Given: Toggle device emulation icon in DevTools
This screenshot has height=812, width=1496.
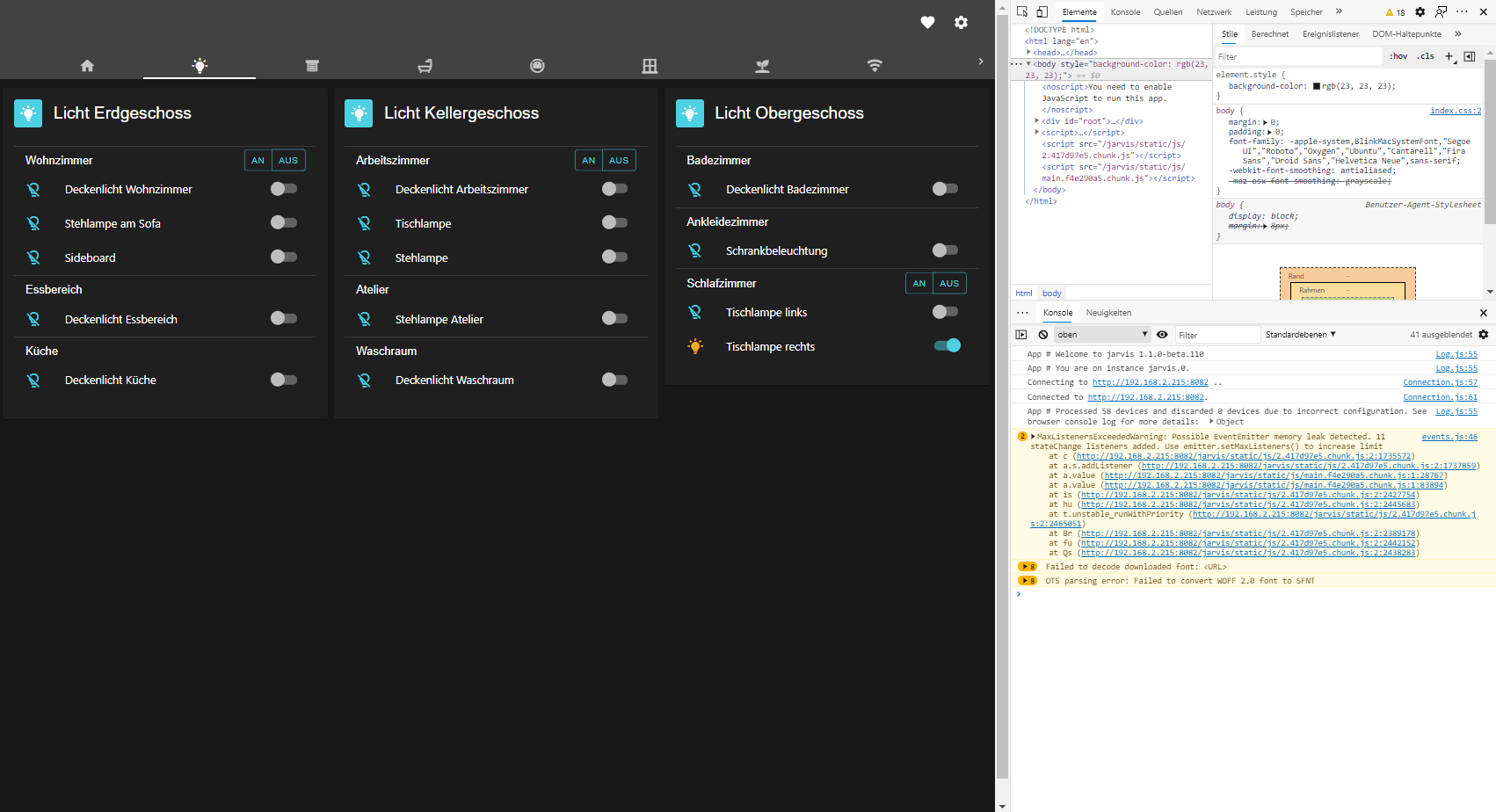Looking at the screenshot, I should [x=1042, y=11].
